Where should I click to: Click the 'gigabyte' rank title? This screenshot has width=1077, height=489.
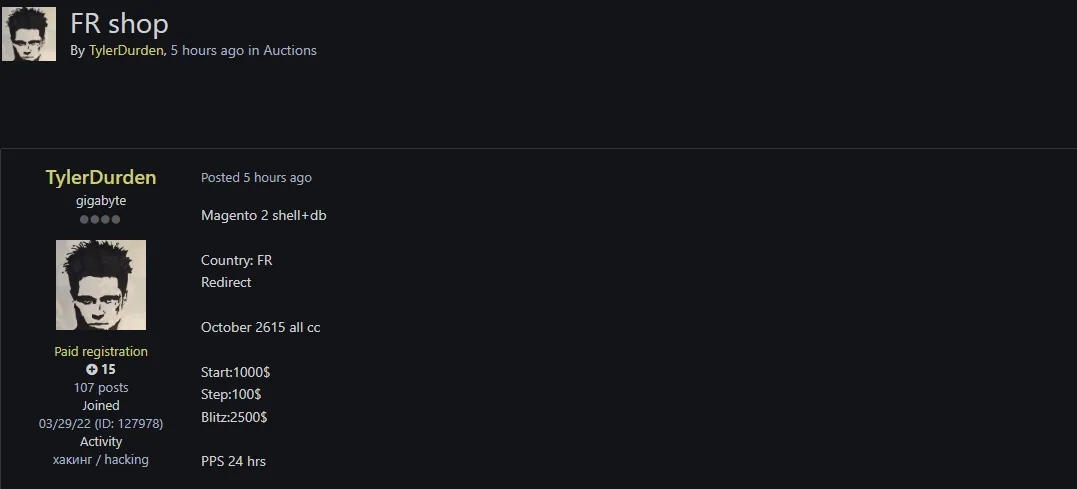[x=101, y=201]
